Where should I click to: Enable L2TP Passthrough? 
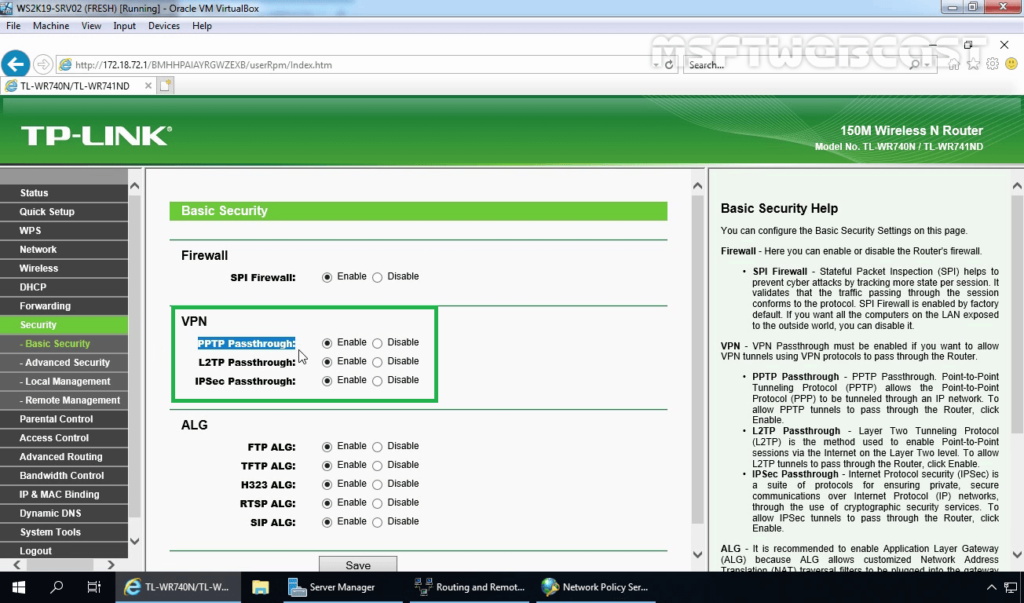coord(327,362)
